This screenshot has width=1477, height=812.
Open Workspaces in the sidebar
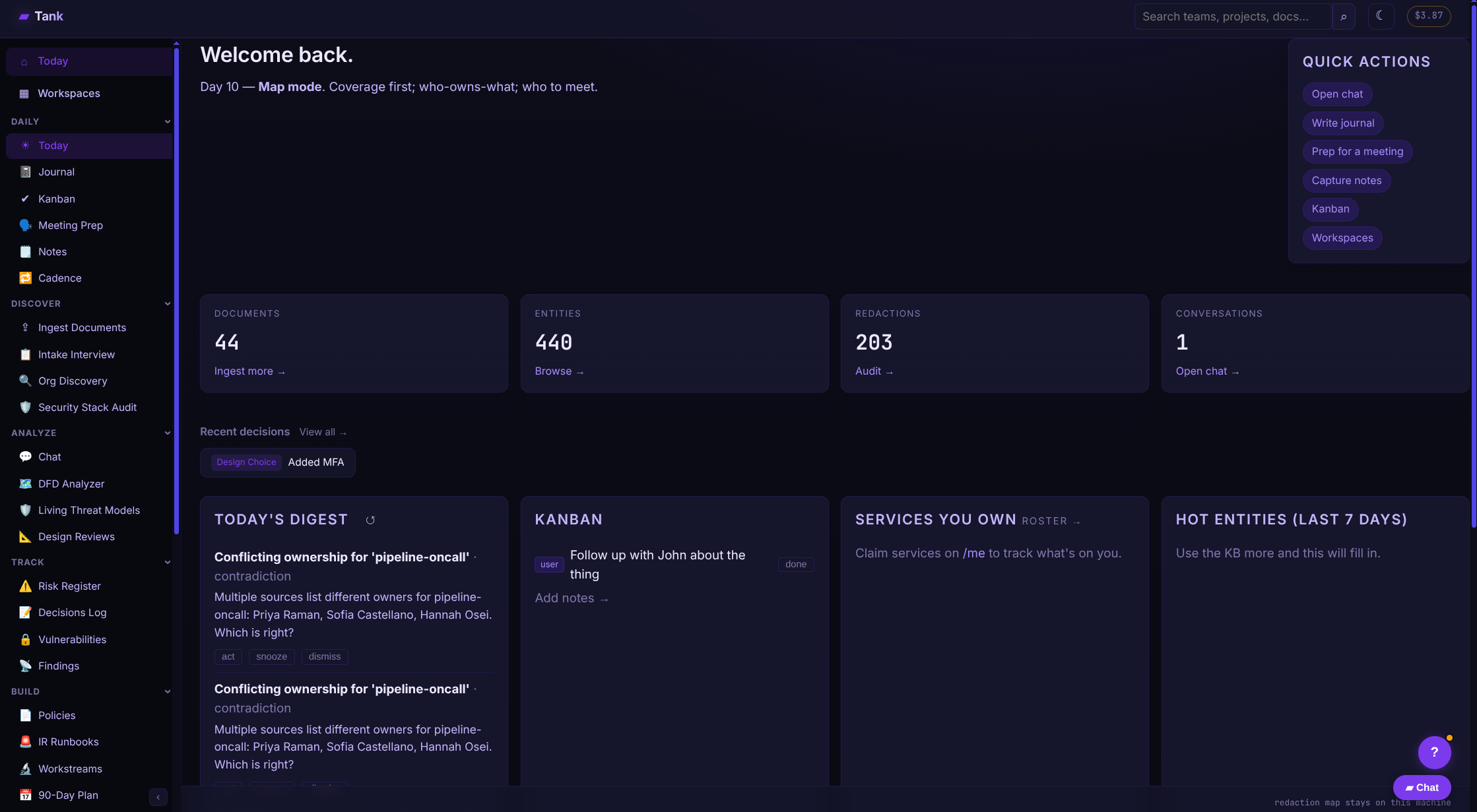89,94
